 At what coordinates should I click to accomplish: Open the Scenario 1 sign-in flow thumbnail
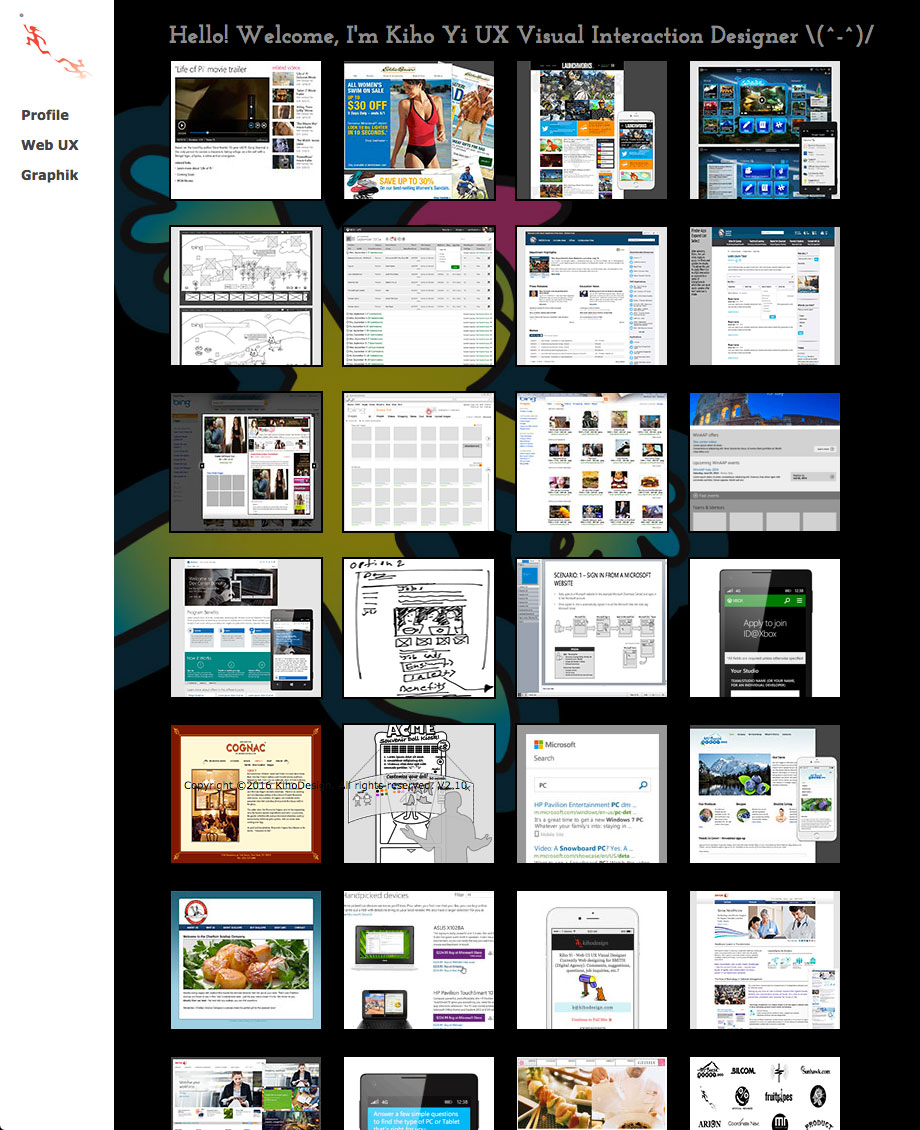(591, 628)
